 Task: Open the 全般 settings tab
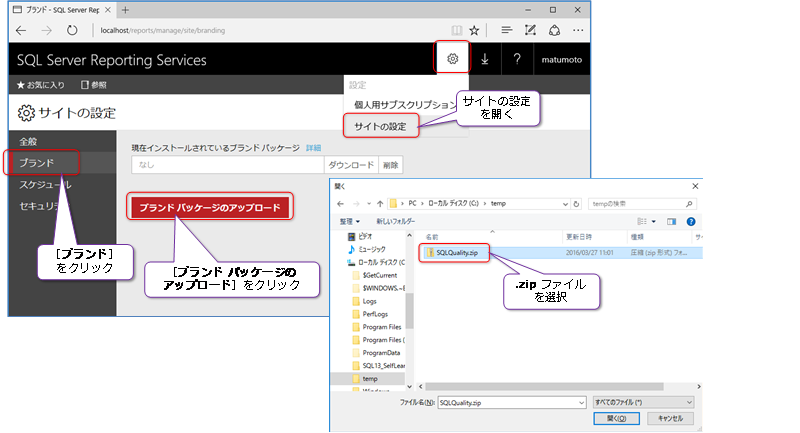[28, 142]
